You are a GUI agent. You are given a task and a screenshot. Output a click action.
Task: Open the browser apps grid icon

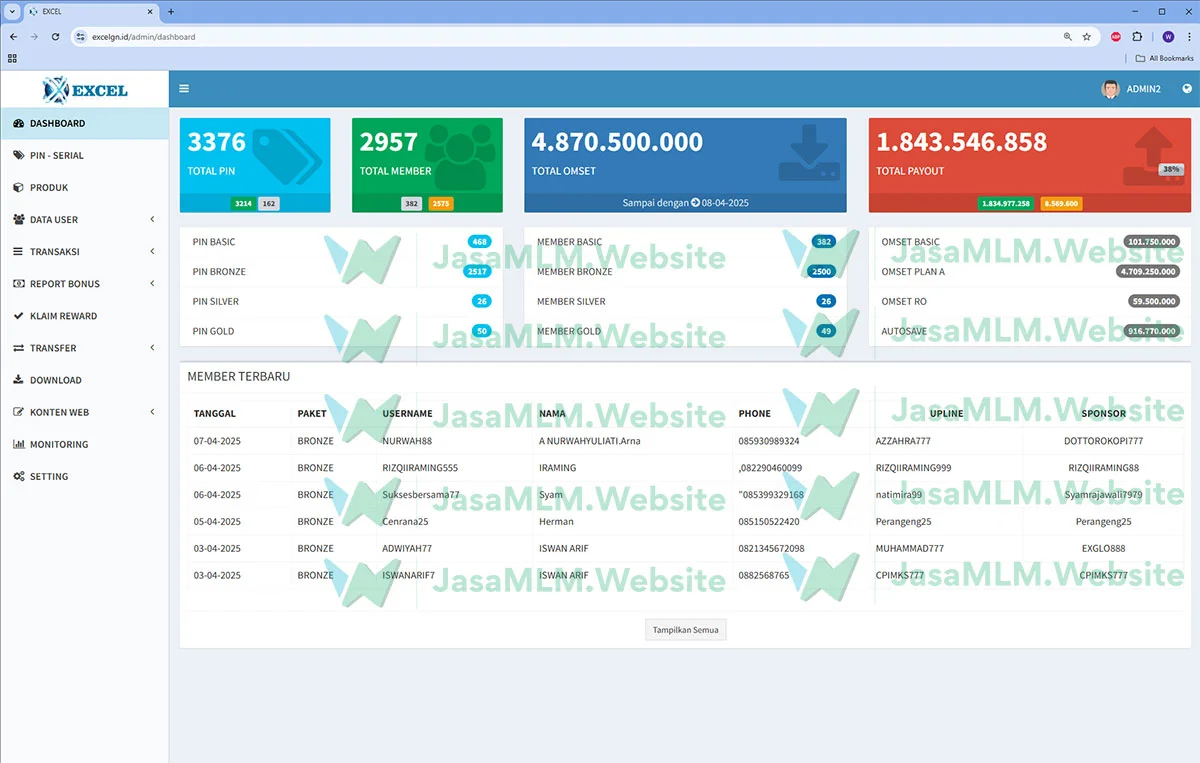tap(13, 58)
